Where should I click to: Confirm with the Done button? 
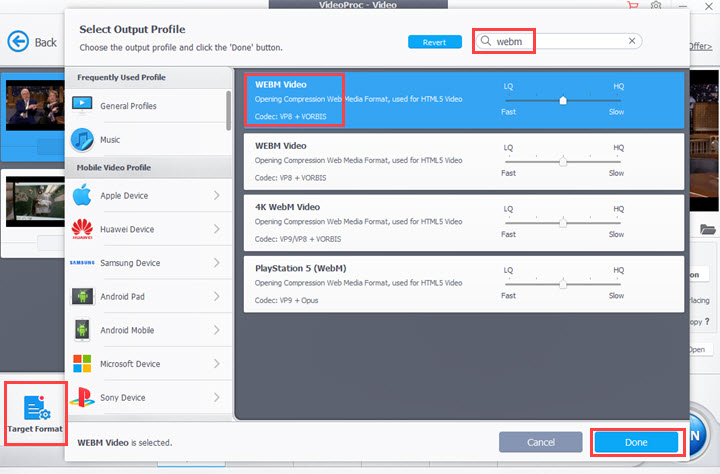[636, 442]
